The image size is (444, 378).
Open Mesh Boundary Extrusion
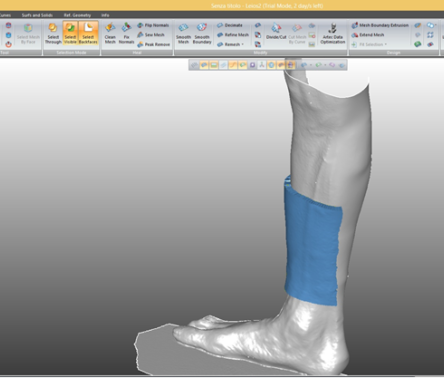pyautogui.click(x=380, y=25)
